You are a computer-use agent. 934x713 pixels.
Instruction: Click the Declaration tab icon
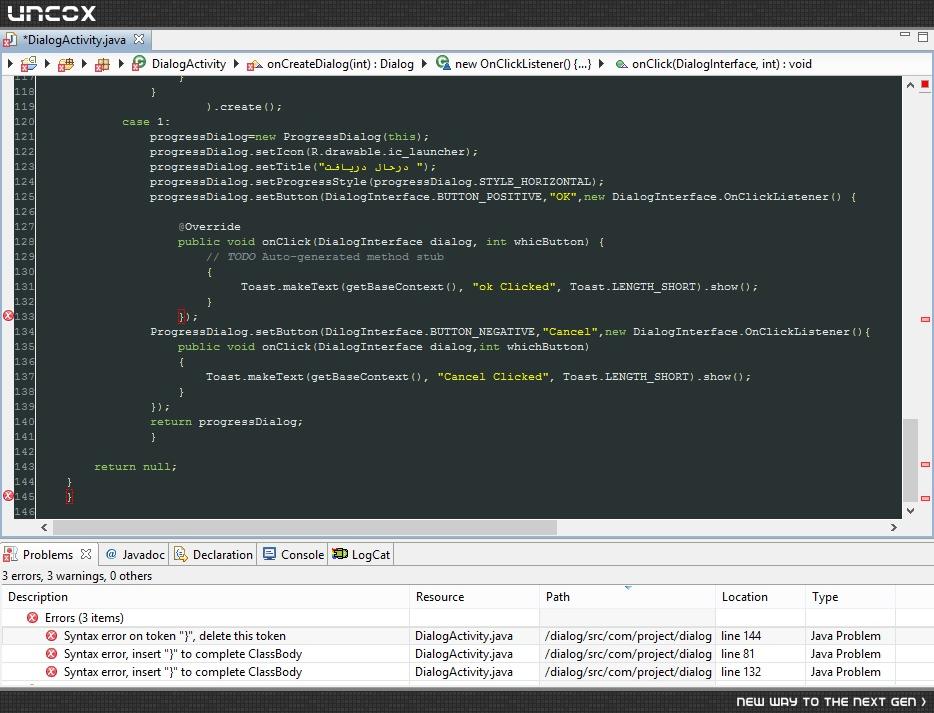[x=180, y=555]
